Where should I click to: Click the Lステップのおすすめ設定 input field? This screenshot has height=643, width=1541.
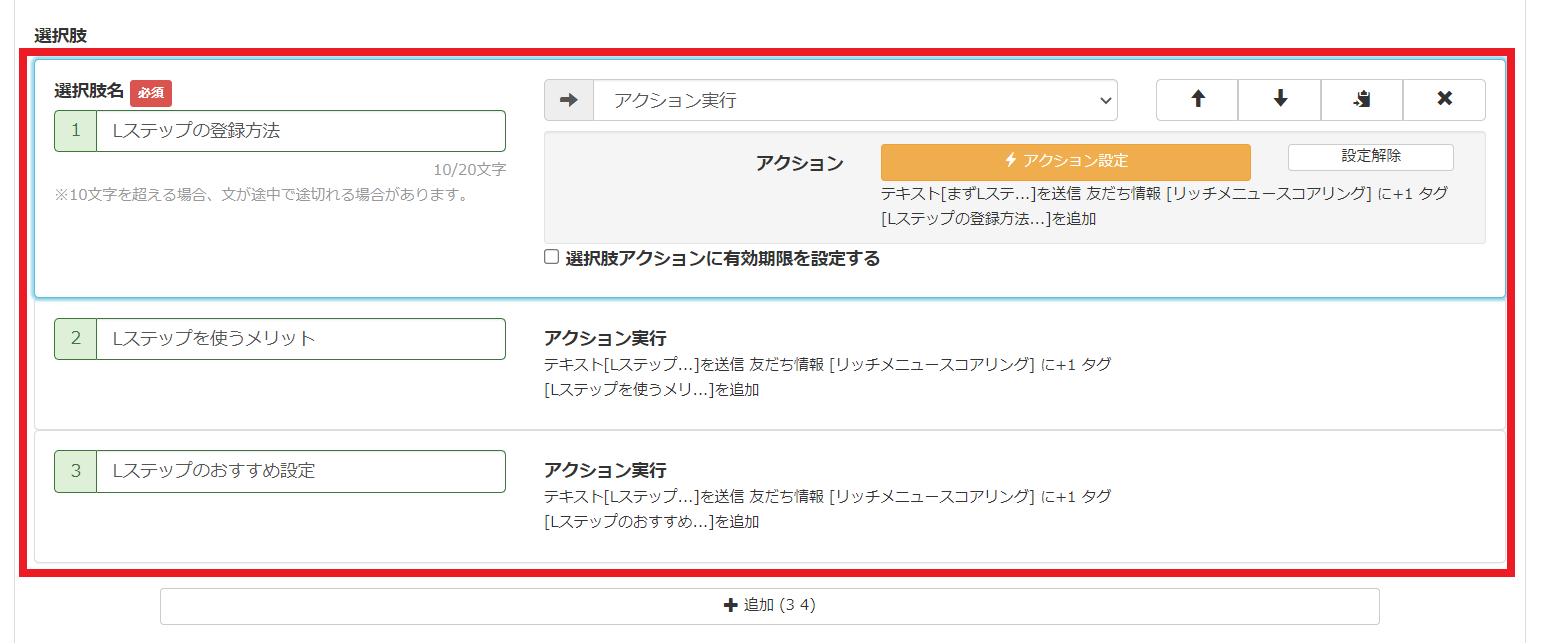click(301, 471)
